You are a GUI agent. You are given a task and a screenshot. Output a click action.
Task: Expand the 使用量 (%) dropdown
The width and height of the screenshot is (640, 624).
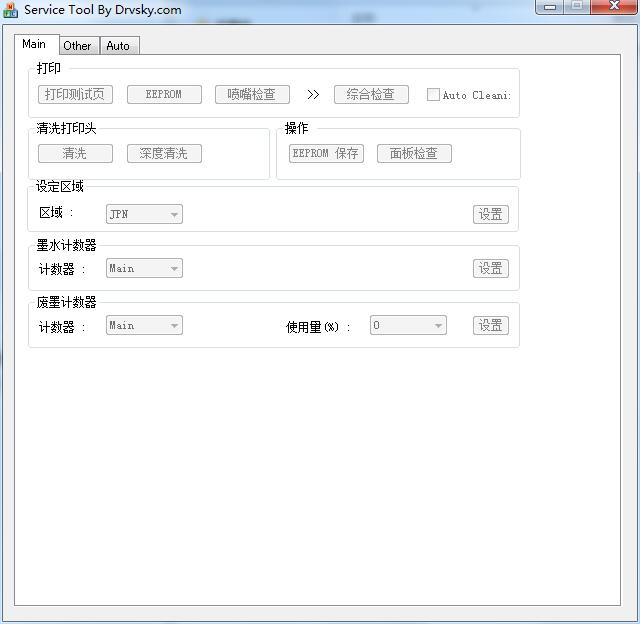coord(408,325)
